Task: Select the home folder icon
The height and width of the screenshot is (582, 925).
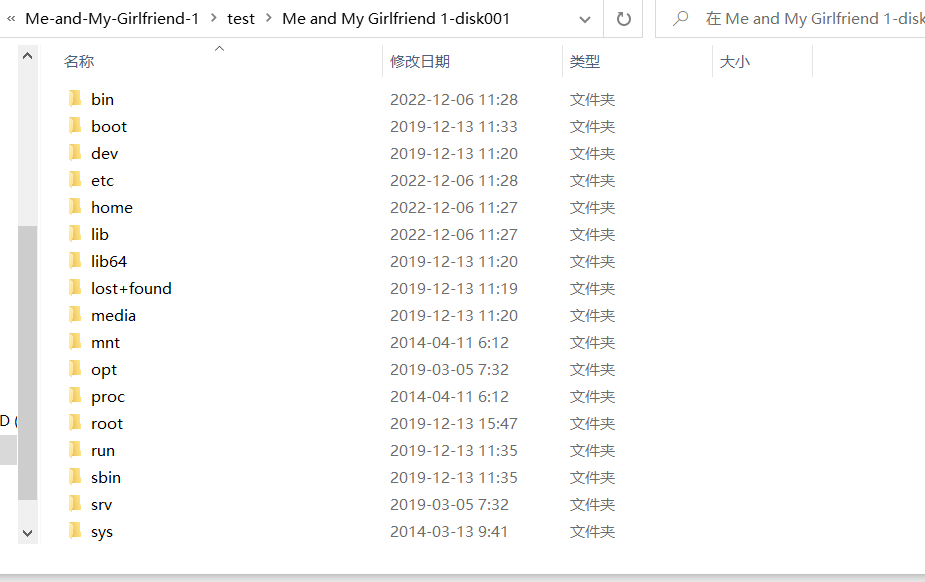Action: coord(75,207)
